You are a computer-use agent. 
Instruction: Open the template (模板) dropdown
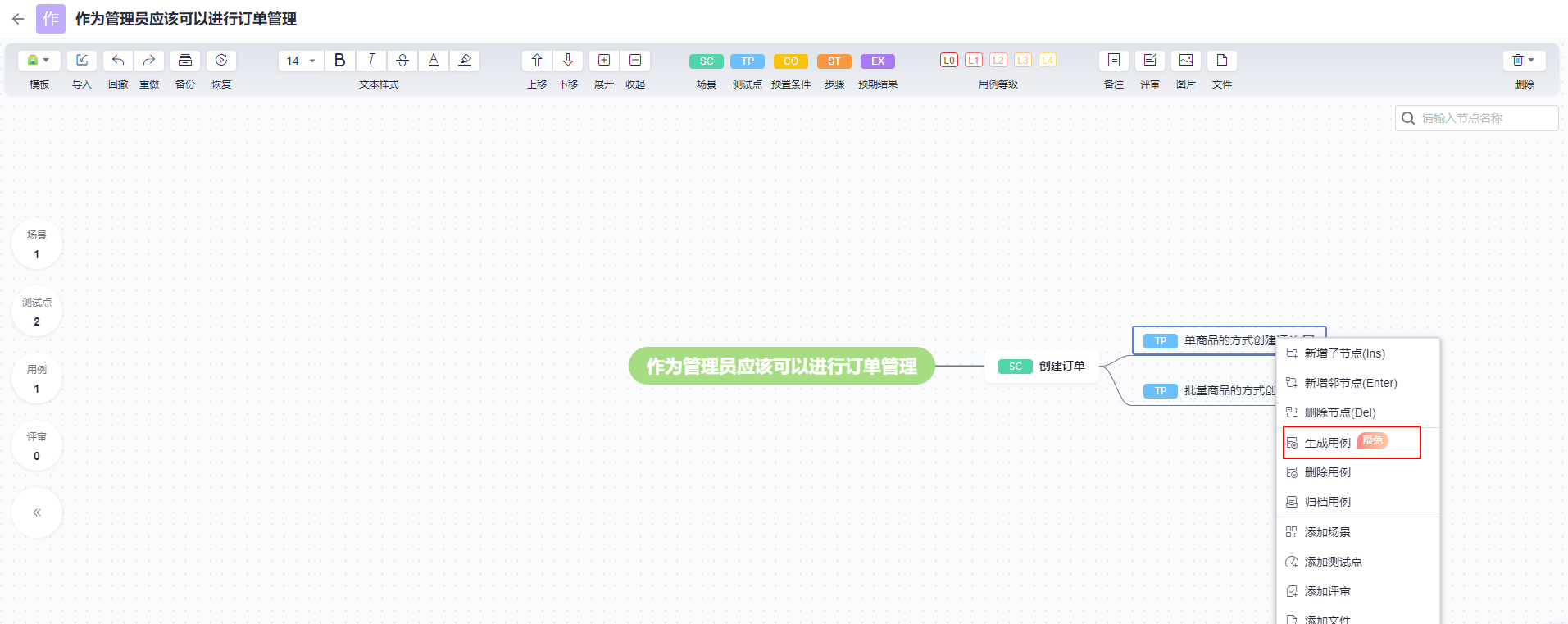[x=39, y=61]
